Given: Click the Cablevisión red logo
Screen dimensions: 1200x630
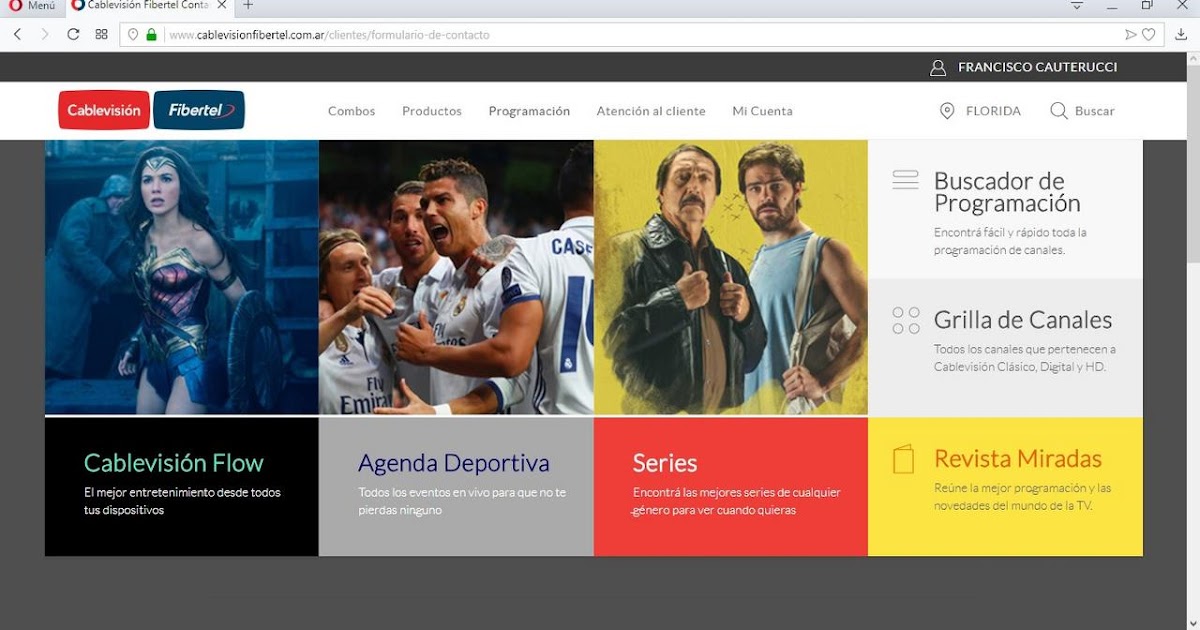Looking at the screenshot, I should (104, 111).
